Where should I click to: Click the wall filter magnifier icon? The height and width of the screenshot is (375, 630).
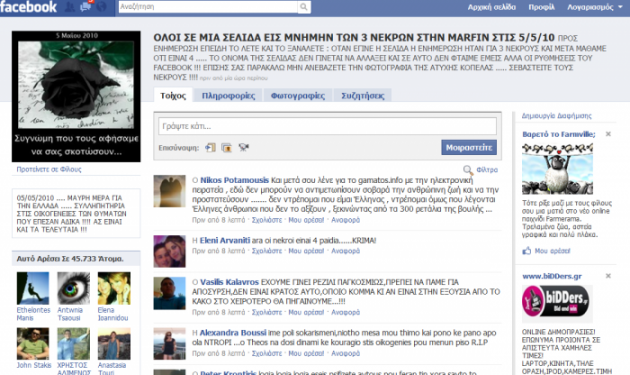(x=467, y=170)
